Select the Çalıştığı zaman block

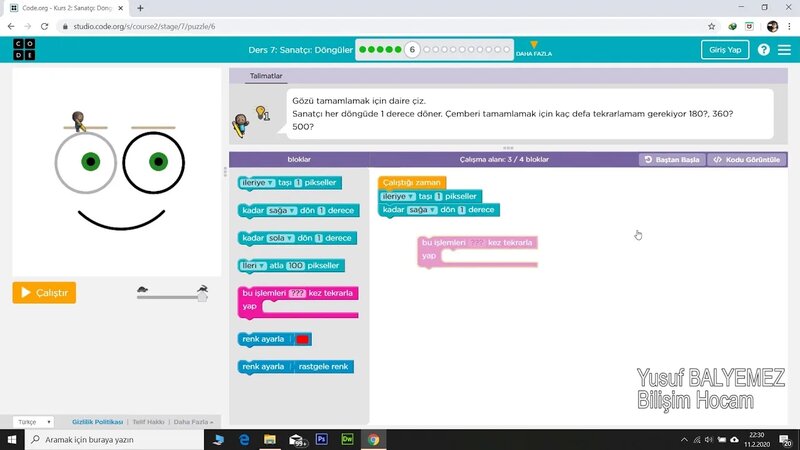411,182
